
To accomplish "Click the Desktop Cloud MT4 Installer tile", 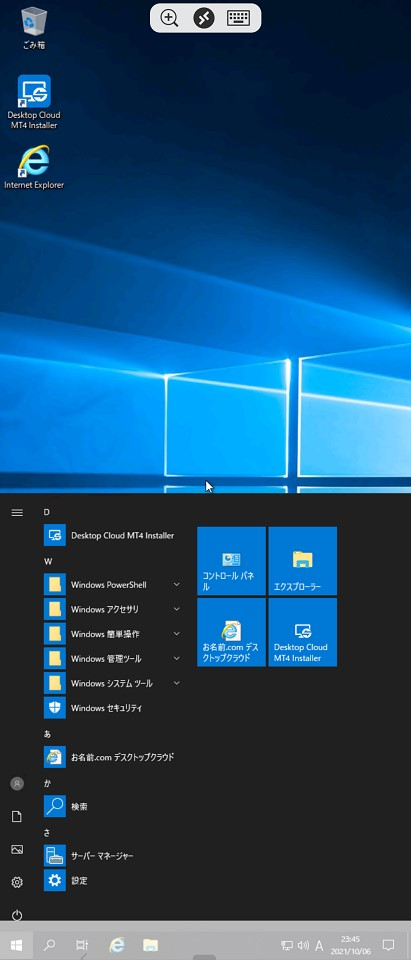I will [x=303, y=632].
